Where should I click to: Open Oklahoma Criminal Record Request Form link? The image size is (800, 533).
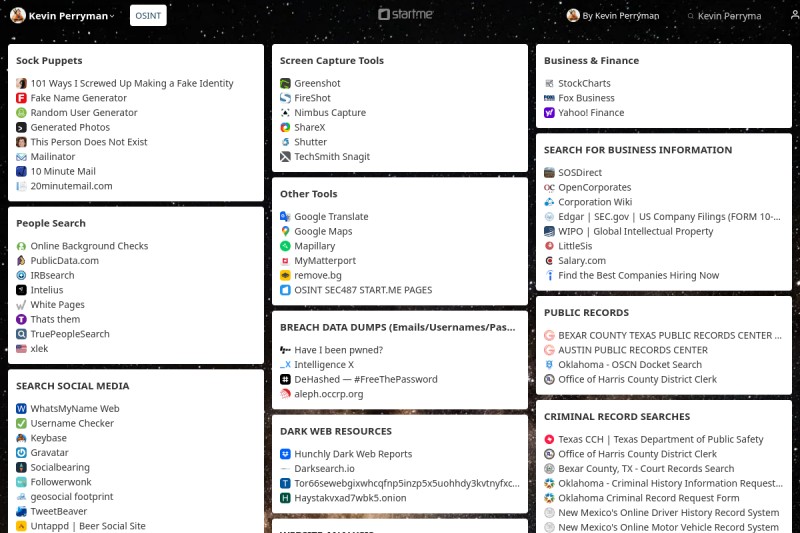[x=648, y=498]
